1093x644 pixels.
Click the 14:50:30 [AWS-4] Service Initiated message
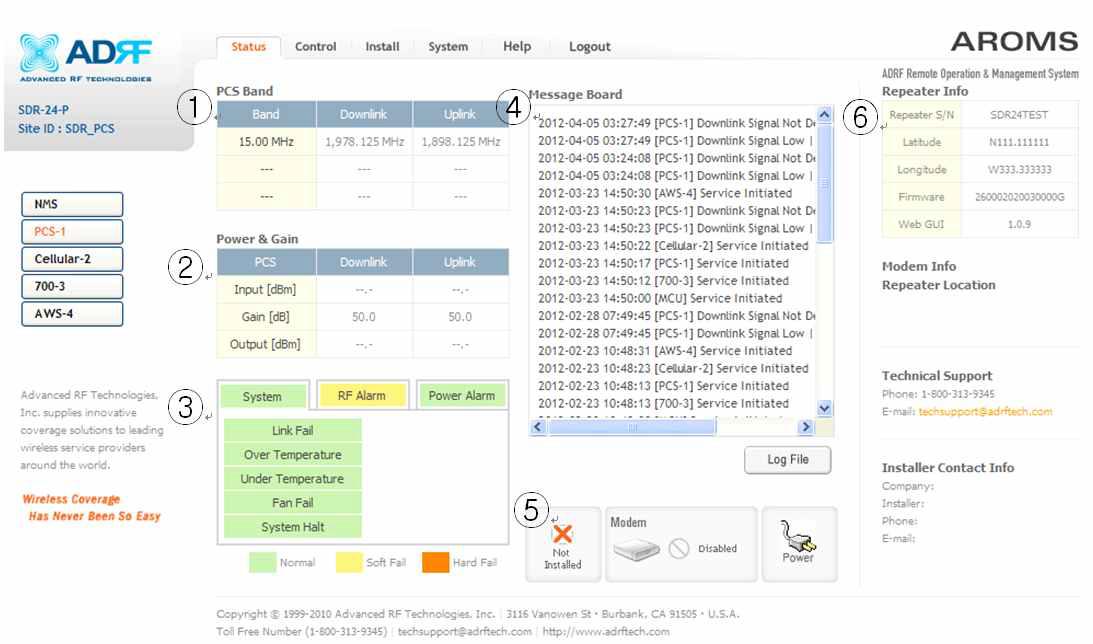click(665, 193)
